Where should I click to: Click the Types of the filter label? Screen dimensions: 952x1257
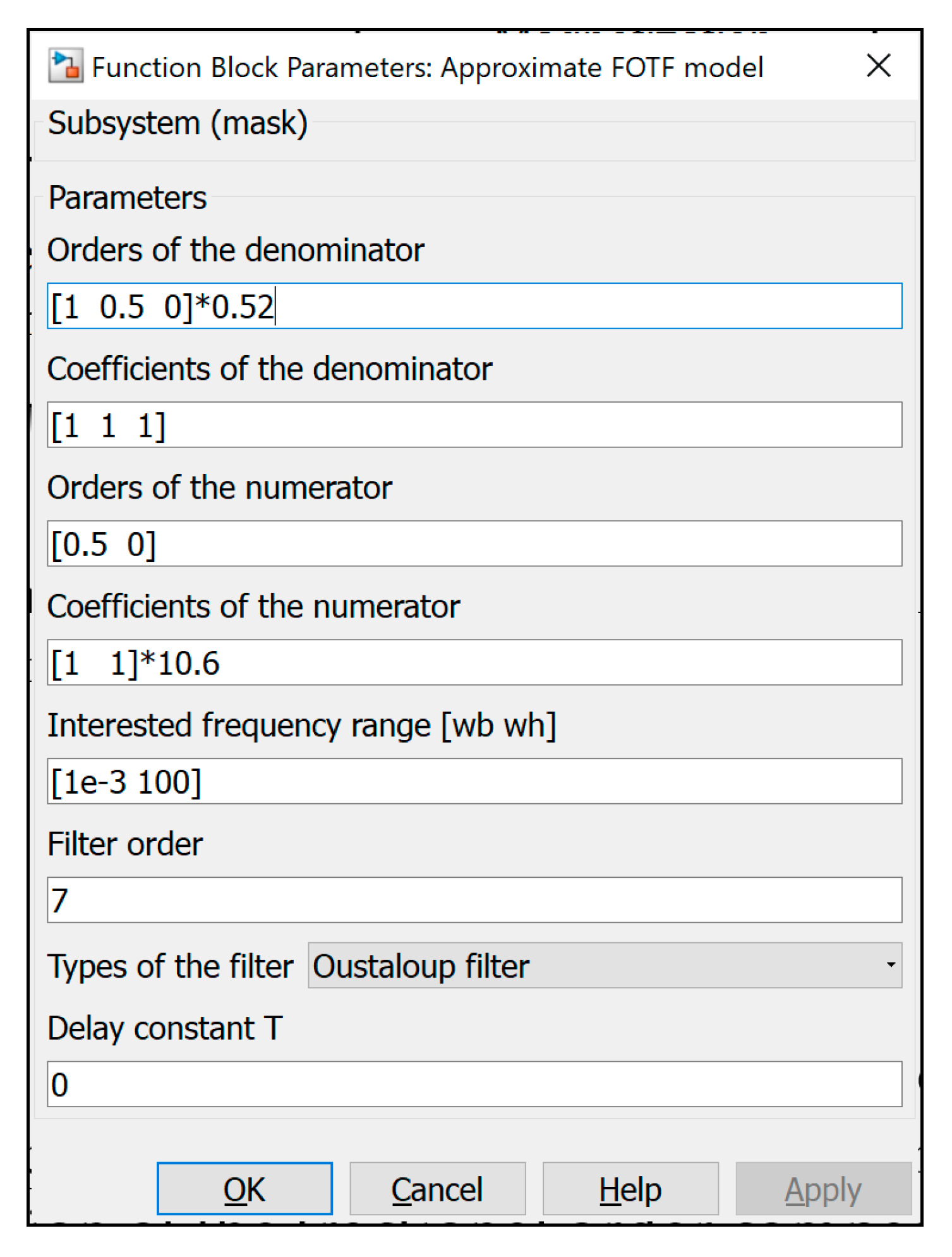coord(171,966)
